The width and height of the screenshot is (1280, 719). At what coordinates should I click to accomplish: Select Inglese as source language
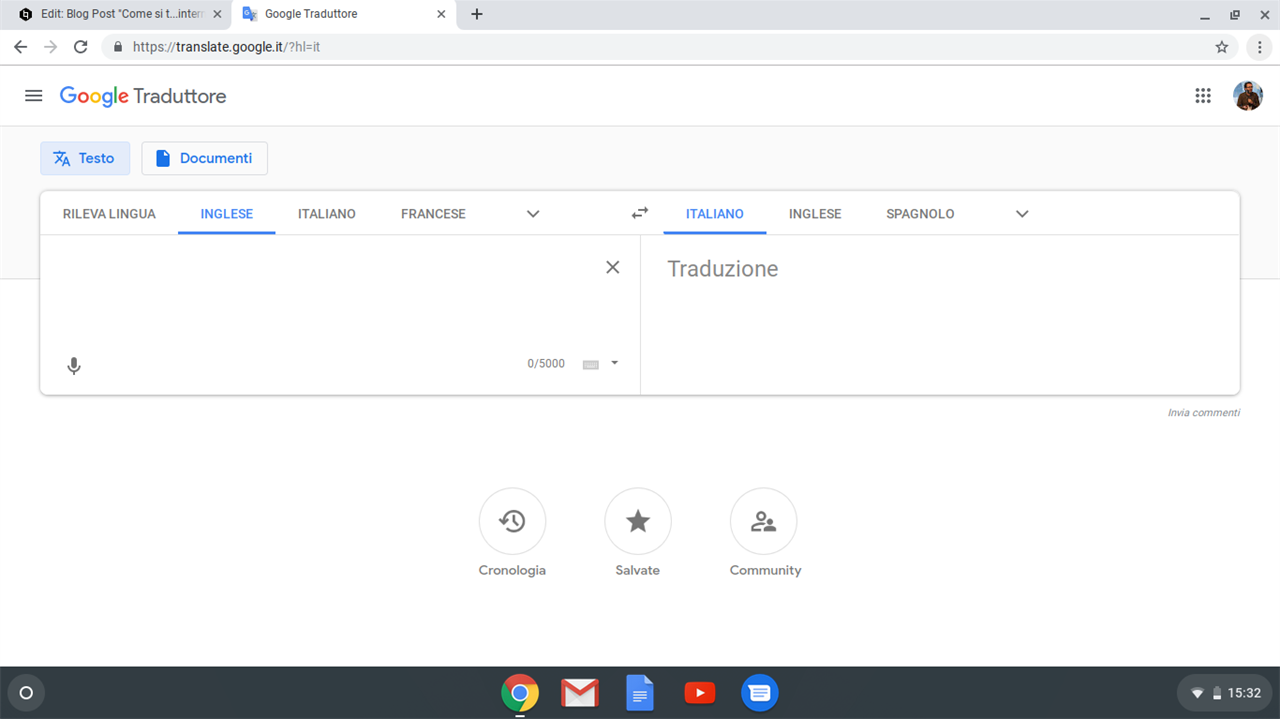click(227, 214)
